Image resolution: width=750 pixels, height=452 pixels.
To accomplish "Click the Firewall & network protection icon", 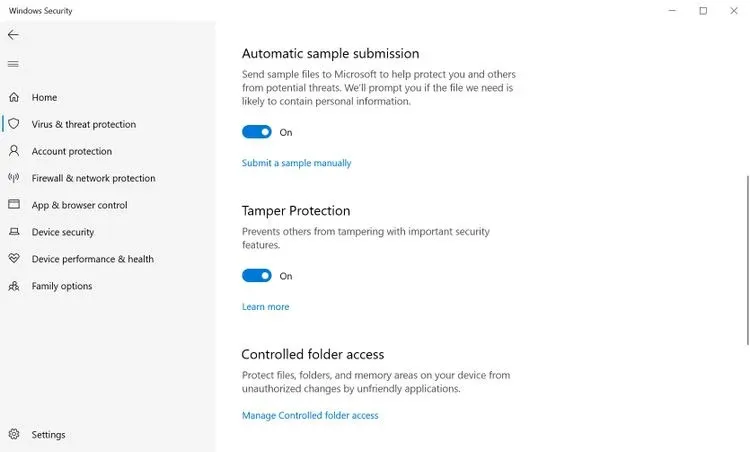I will [x=14, y=179].
